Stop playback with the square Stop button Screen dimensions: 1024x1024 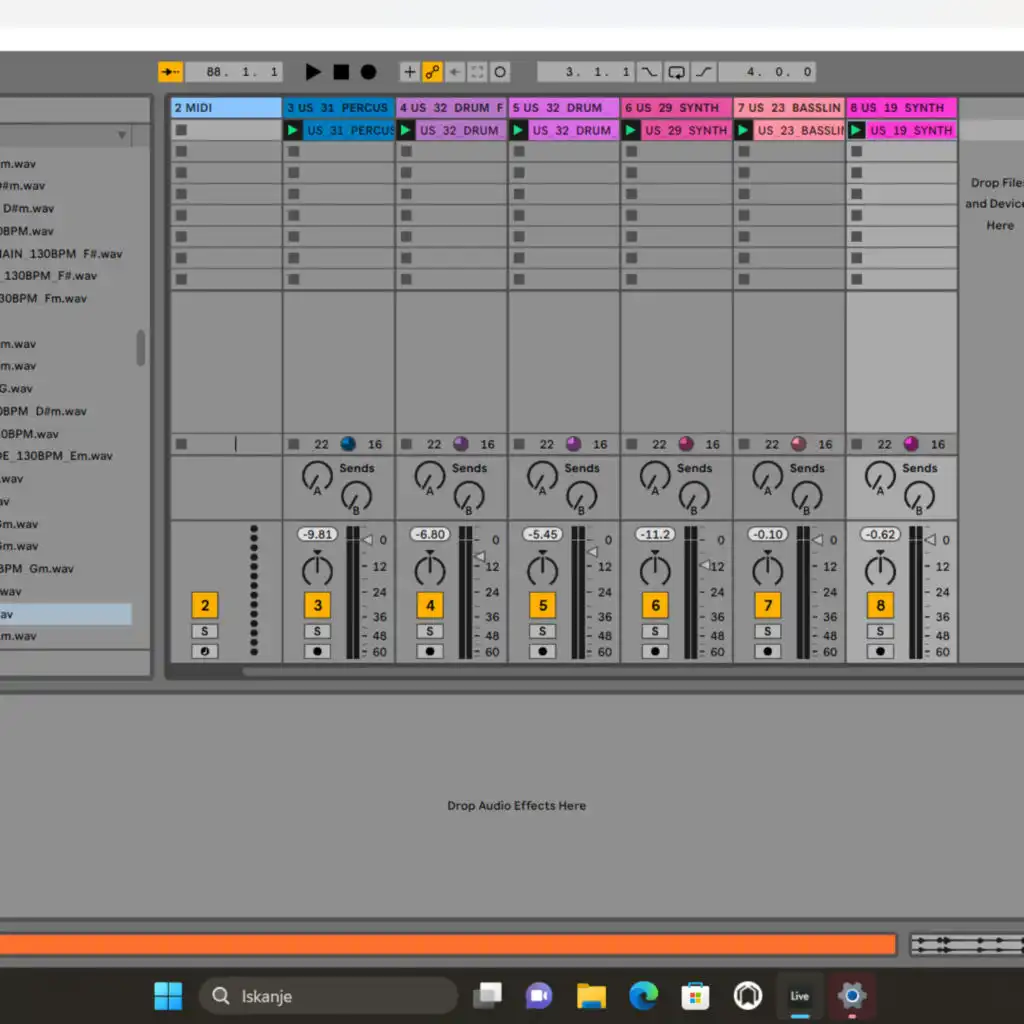pyautogui.click(x=341, y=72)
